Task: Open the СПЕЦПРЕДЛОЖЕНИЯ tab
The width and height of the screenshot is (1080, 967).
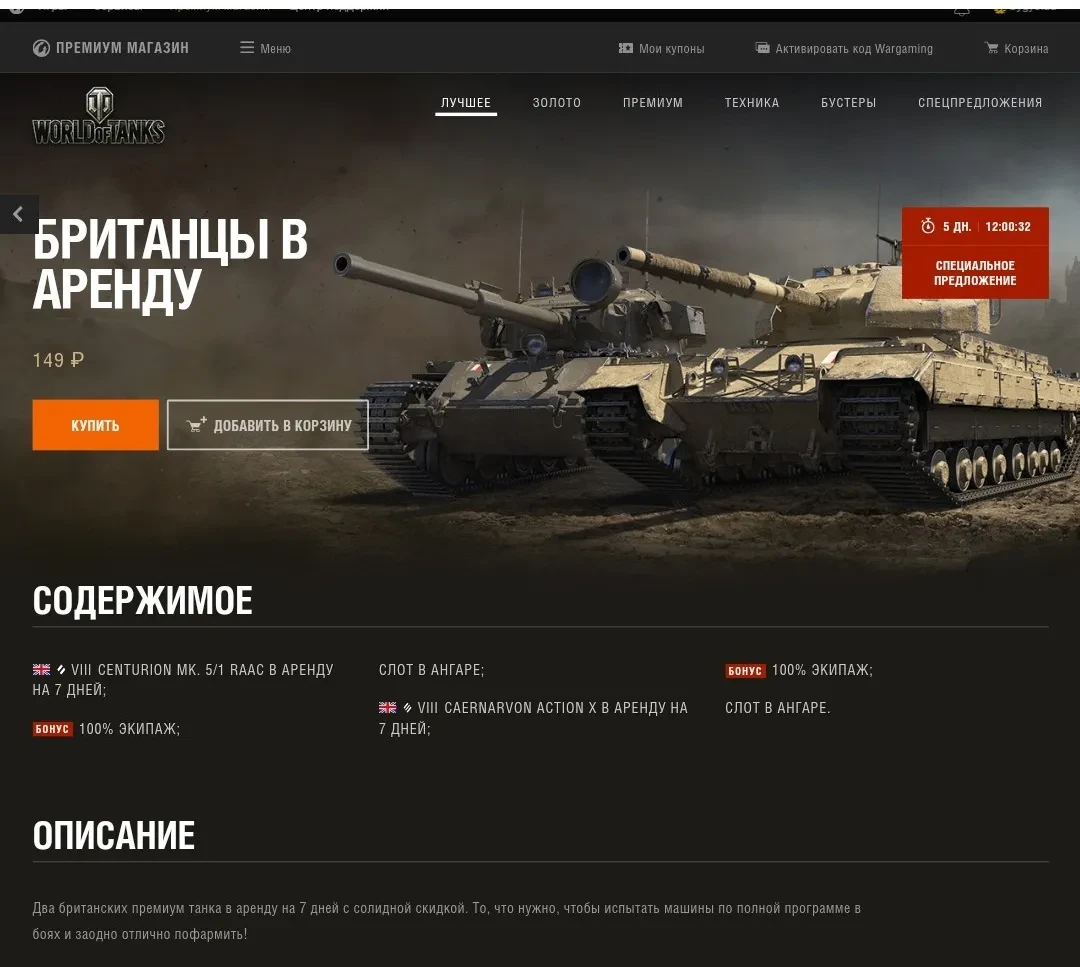Action: (979, 103)
